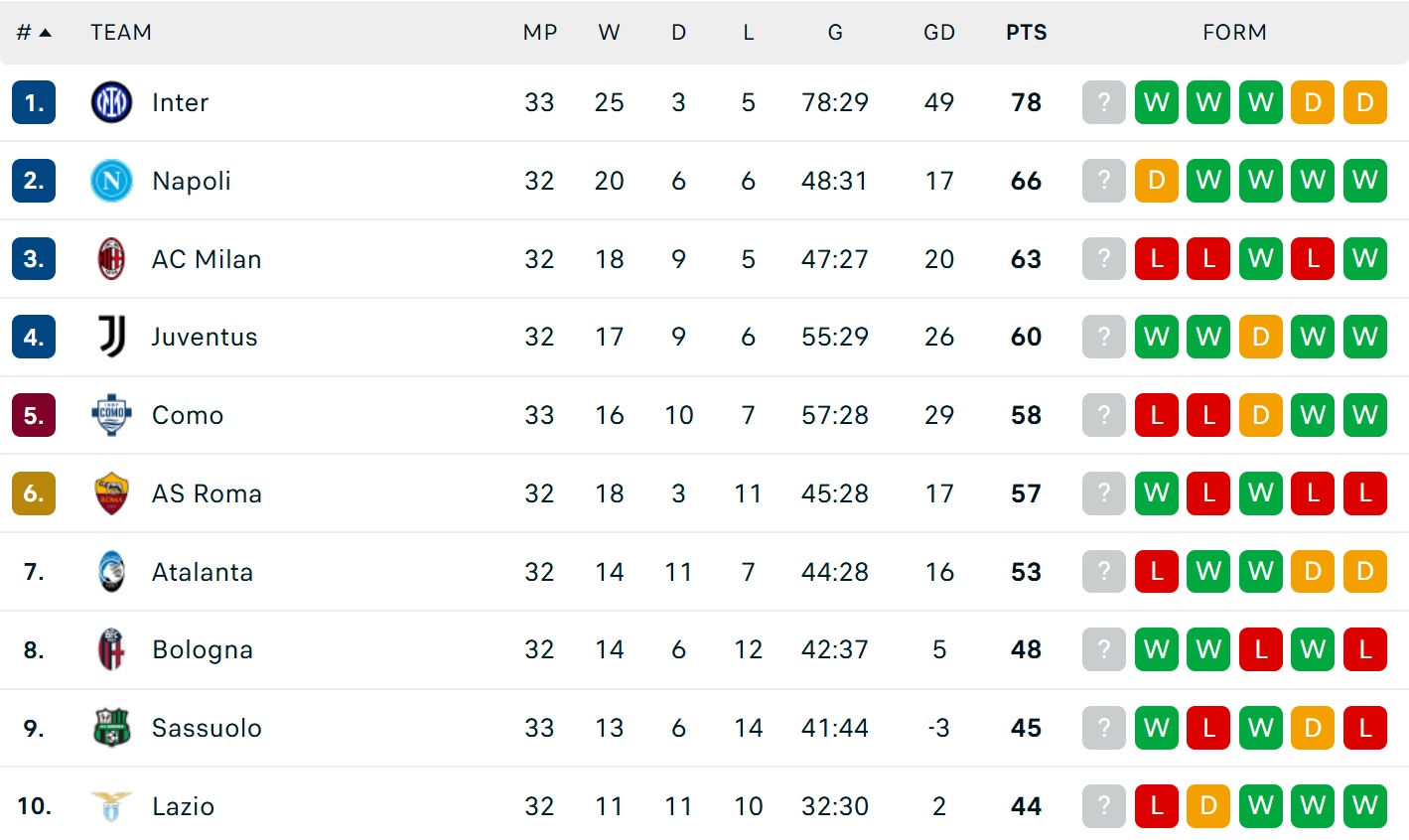Click the MP column header

[540, 33]
